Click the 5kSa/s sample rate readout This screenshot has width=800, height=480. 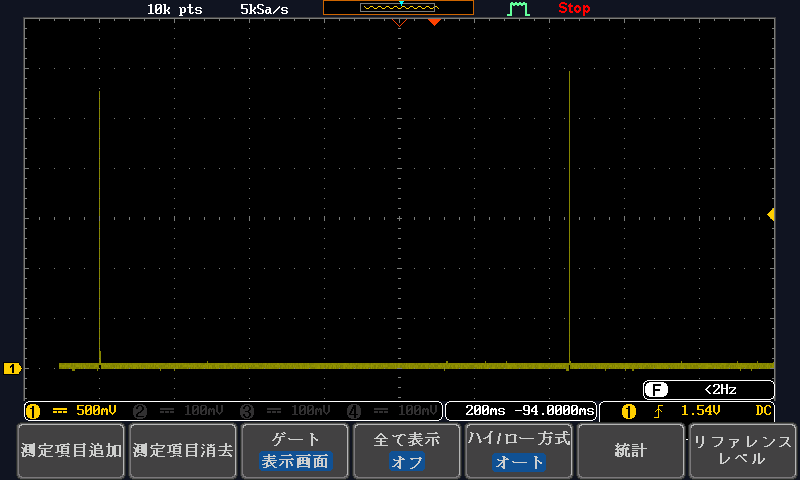coord(264,10)
